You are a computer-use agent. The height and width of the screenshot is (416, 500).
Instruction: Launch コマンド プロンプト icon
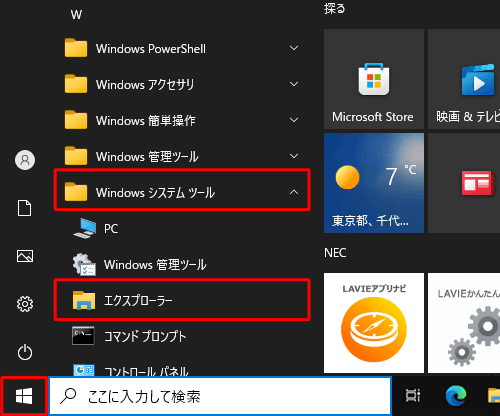(83, 336)
